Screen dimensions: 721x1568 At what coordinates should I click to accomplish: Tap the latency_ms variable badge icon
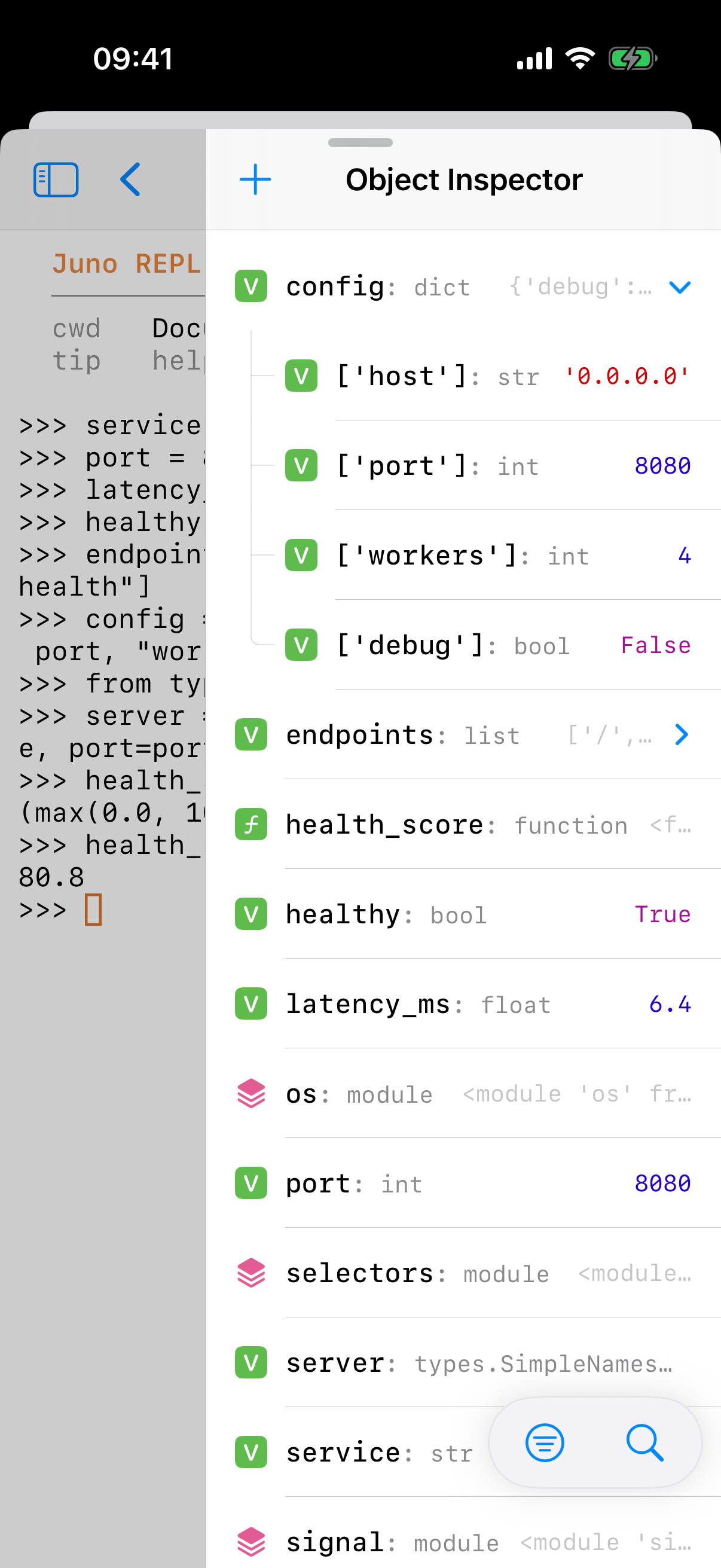251,1003
